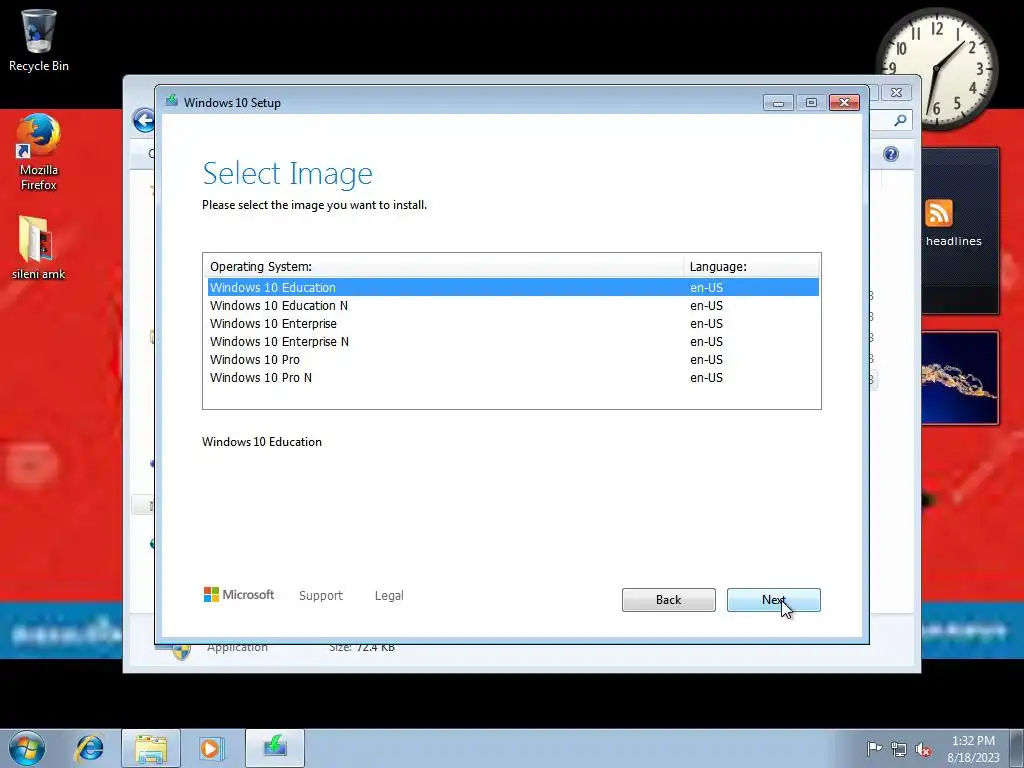Image resolution: width=1024 pixels, height=768 pixels.
Task: Switch to Windows Setup taskbar button
Action: coord(275,748)
